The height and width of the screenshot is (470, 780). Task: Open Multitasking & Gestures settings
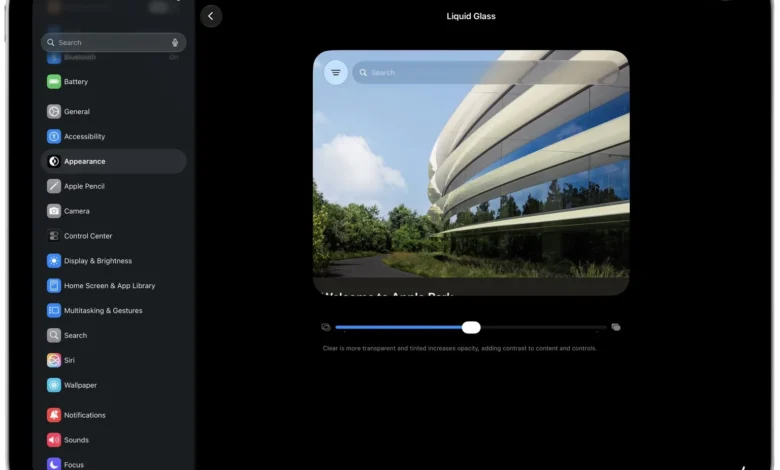click(113, 310)
